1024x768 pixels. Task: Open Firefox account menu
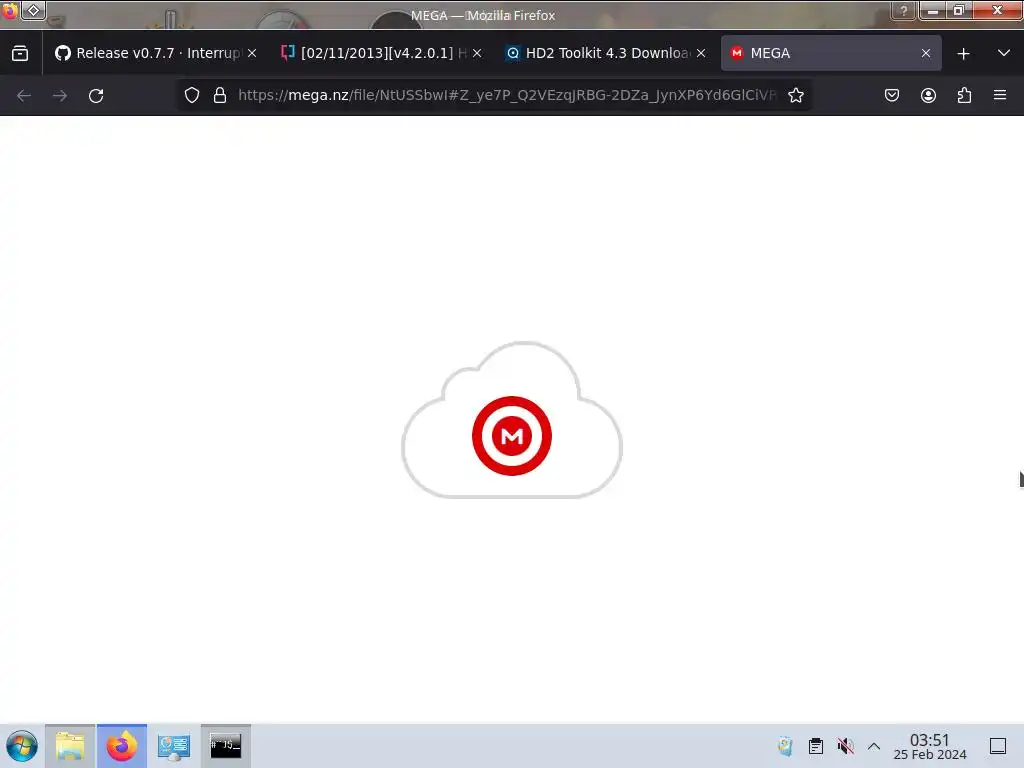(928, 95)
